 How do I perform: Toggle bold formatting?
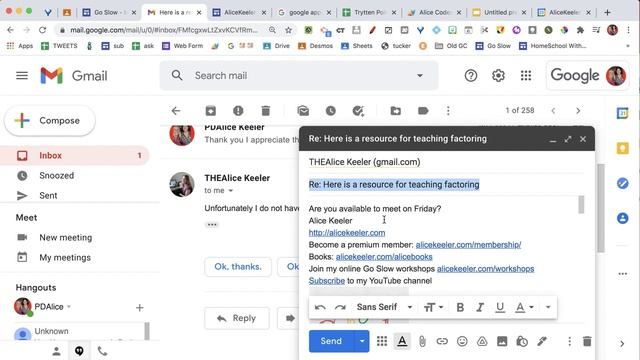pos(460,307)
